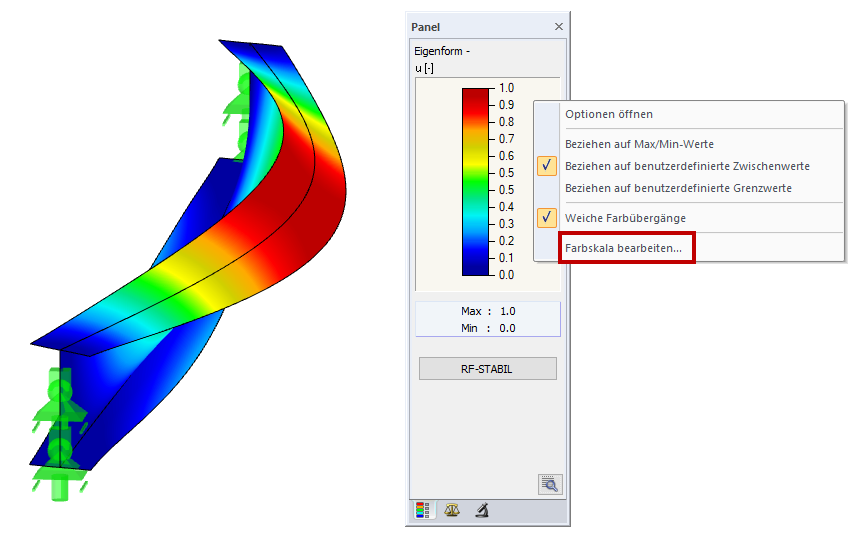
Task: Click the 0.7 scale value label
Action: 506,139
